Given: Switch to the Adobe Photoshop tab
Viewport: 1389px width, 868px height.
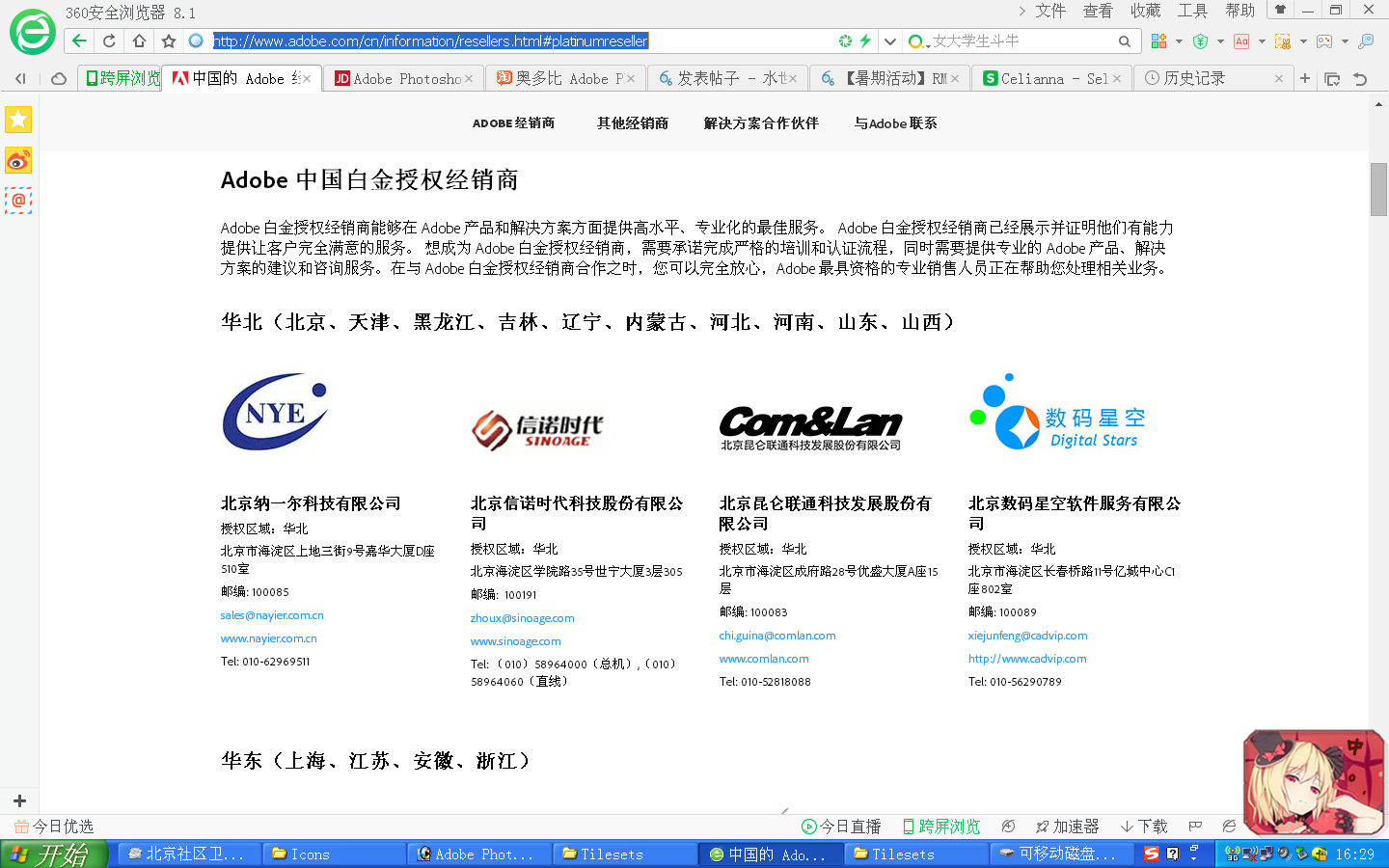Looking at the screenshot, I should [403, 78].
